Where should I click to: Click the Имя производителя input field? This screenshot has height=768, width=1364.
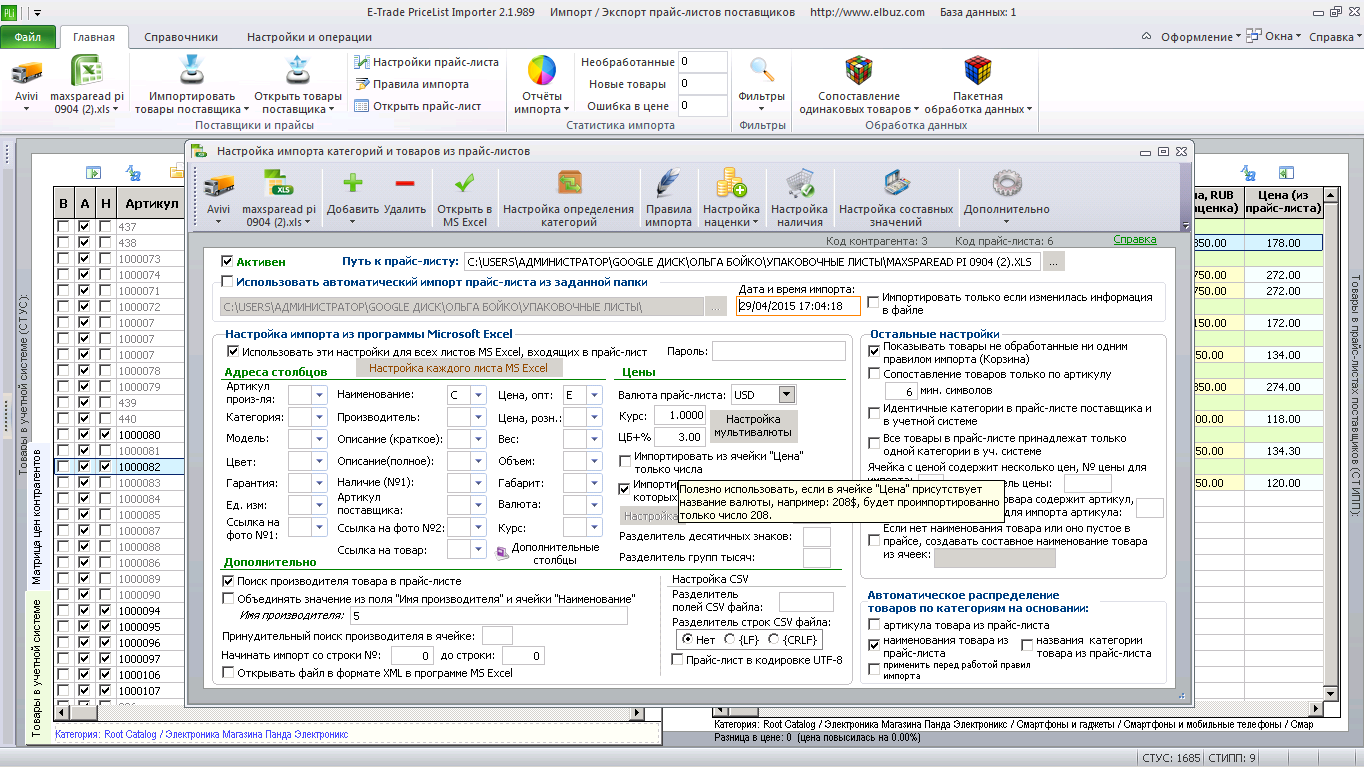pos(488,615)
